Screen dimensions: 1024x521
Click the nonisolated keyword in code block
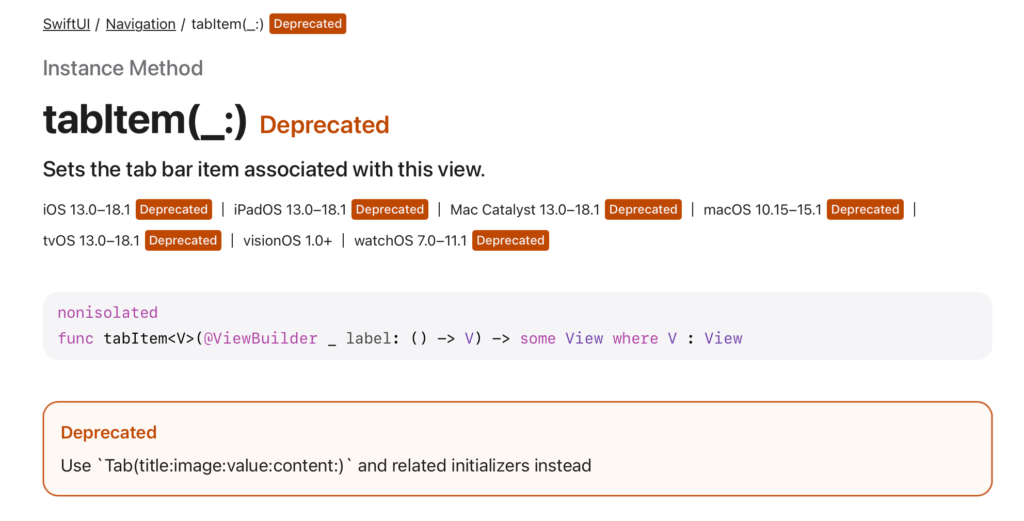[x=108, y=313]
